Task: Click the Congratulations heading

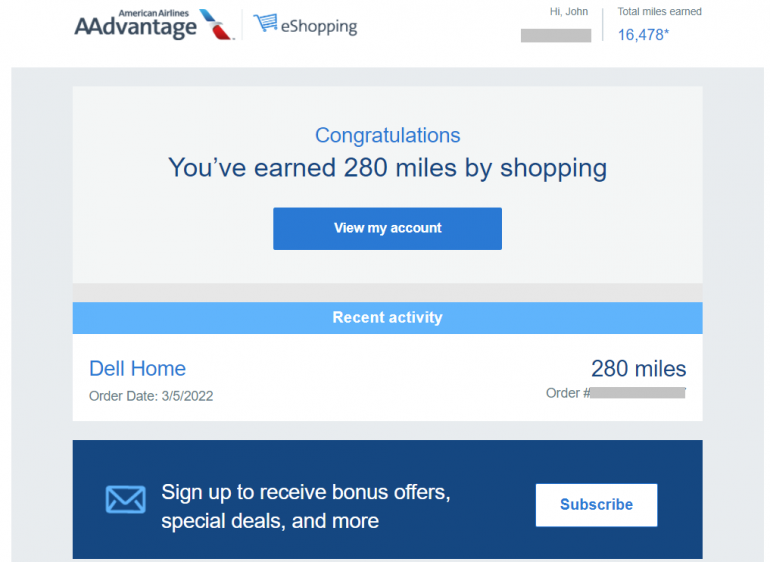Action: (387, 135)
